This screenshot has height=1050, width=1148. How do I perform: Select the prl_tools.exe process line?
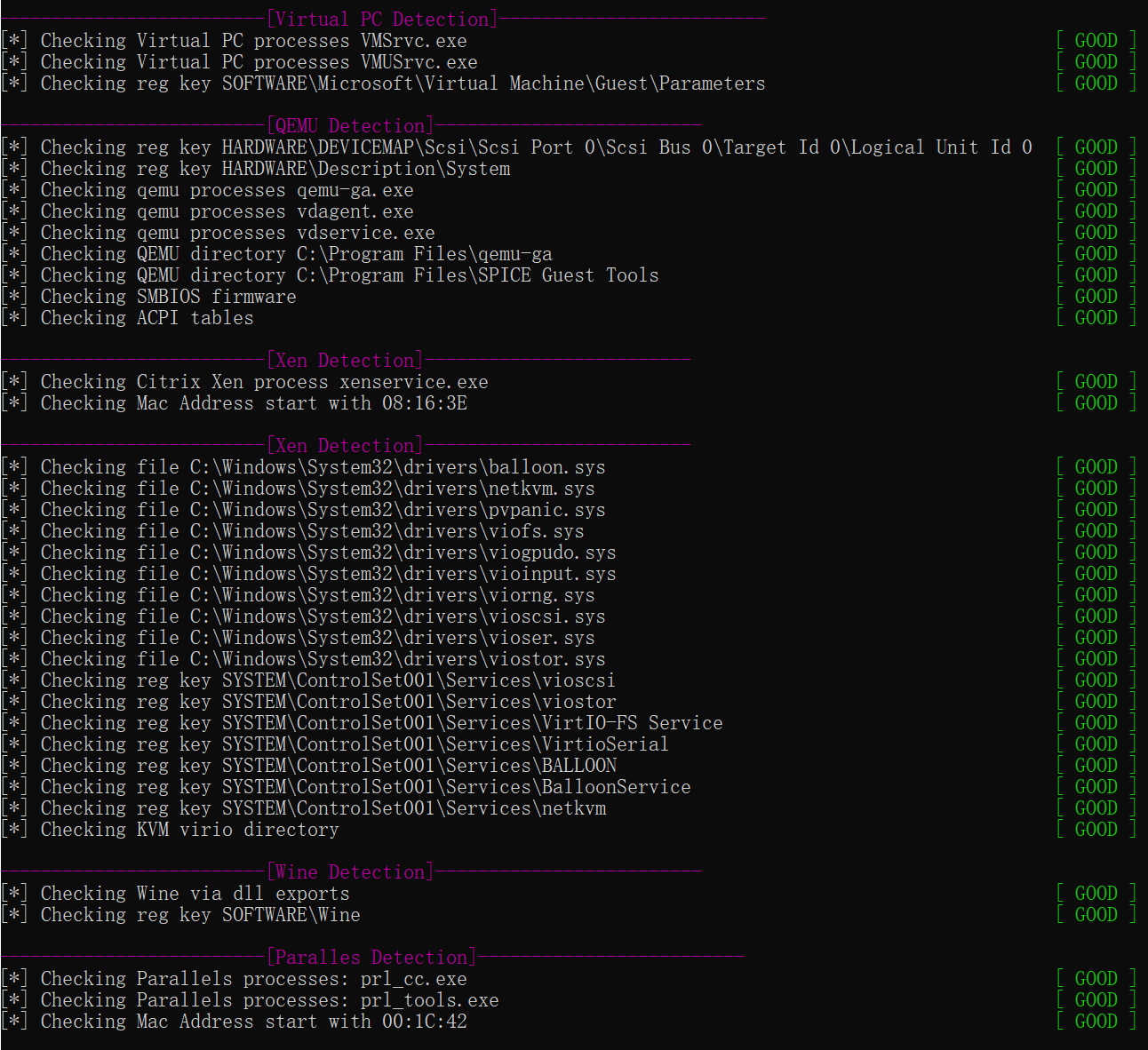point(250,1000)
